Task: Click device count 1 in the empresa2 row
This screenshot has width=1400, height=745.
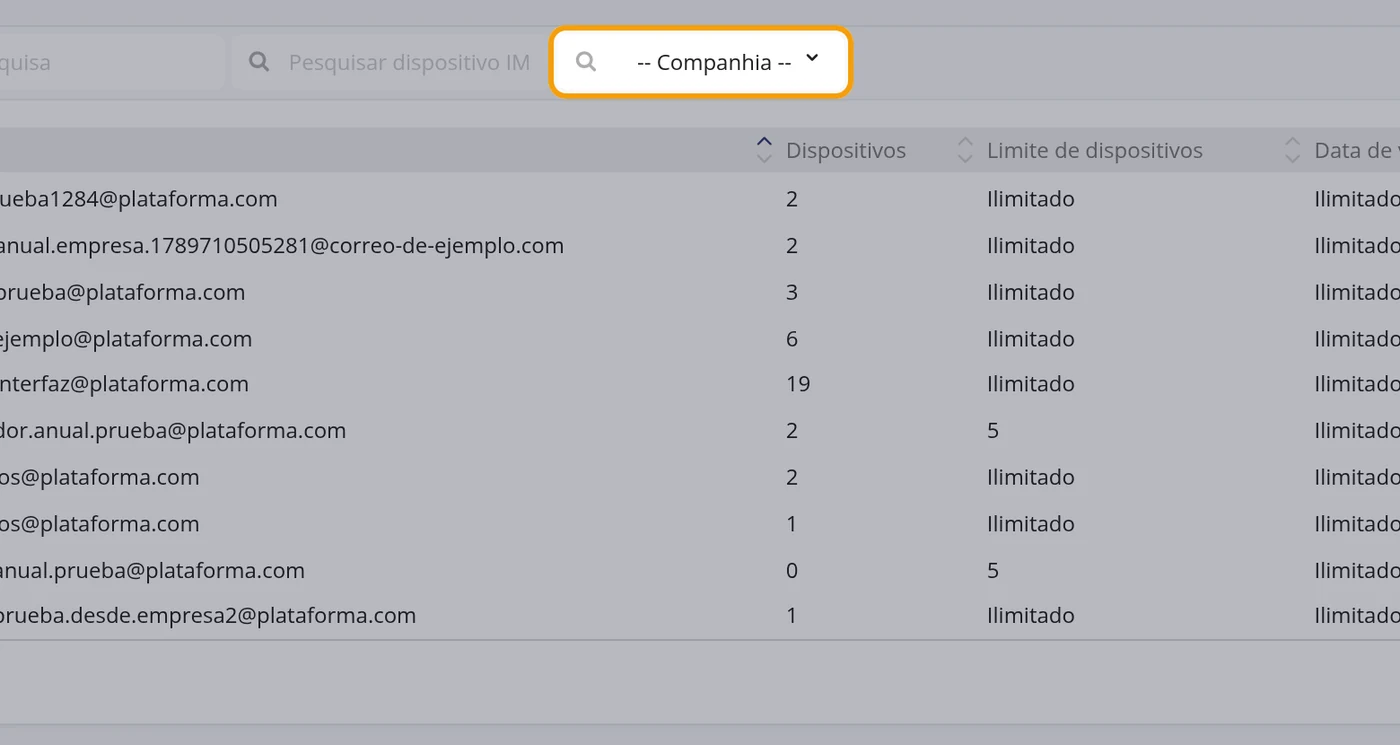Action: pos(792,616)
